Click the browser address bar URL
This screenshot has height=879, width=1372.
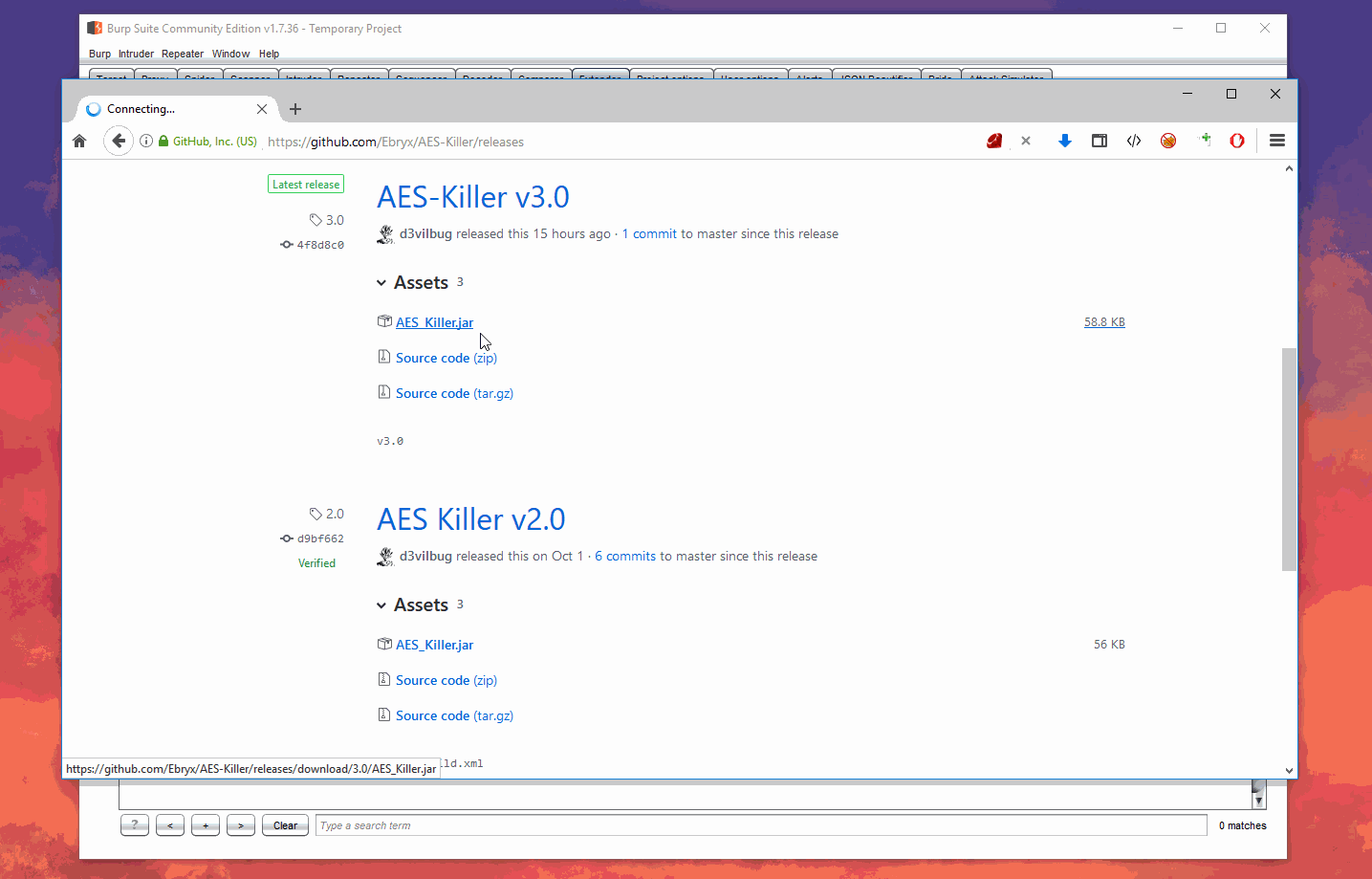396,142
